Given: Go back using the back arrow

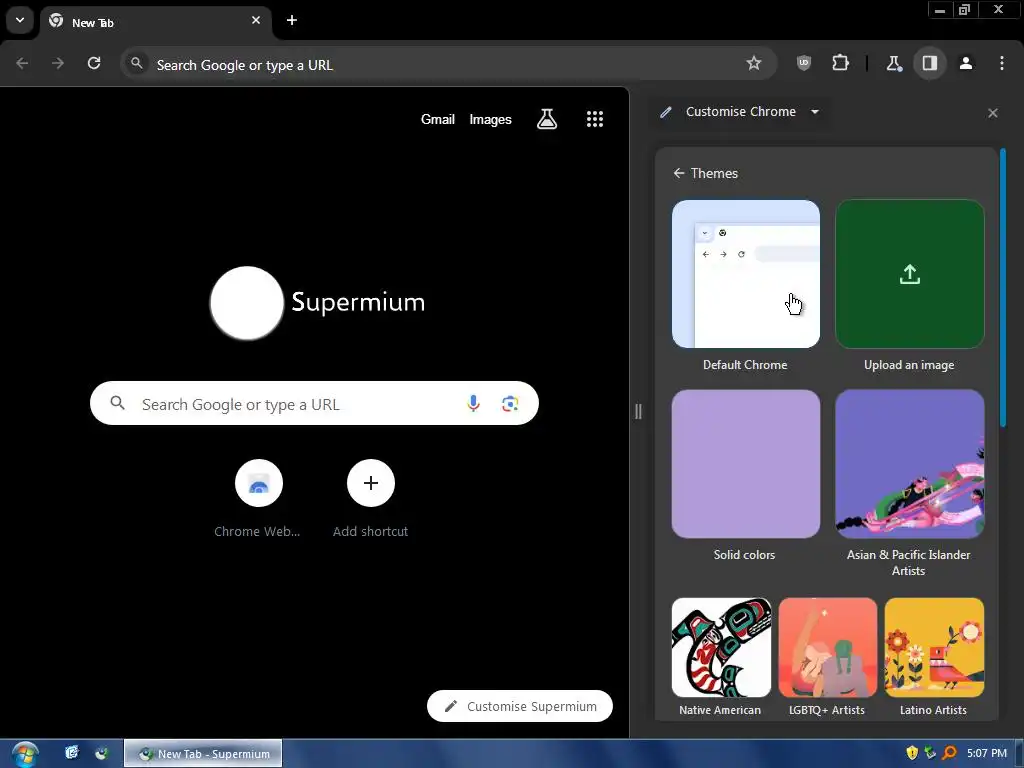Looking at the screenshot, I should tap(22, 63).
